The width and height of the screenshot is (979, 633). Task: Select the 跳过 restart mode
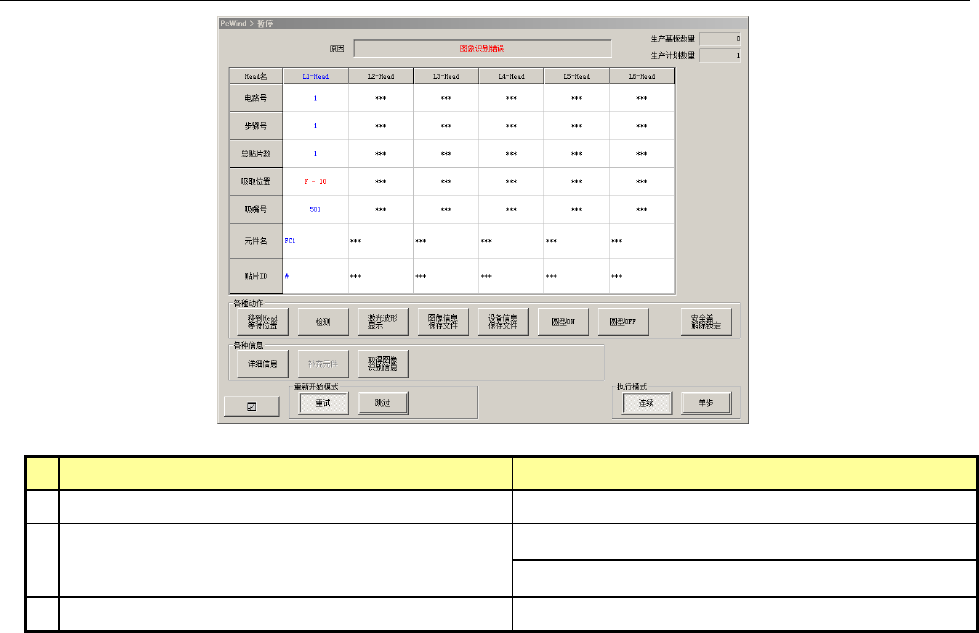point(383,403)
